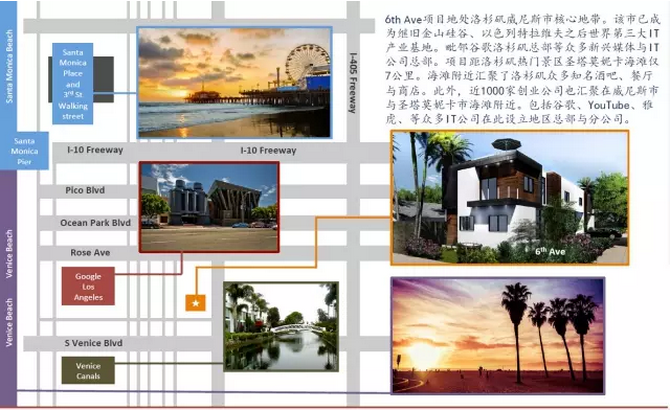Click the purple Venice Beach sidebar strip

[x=9, y=288]
